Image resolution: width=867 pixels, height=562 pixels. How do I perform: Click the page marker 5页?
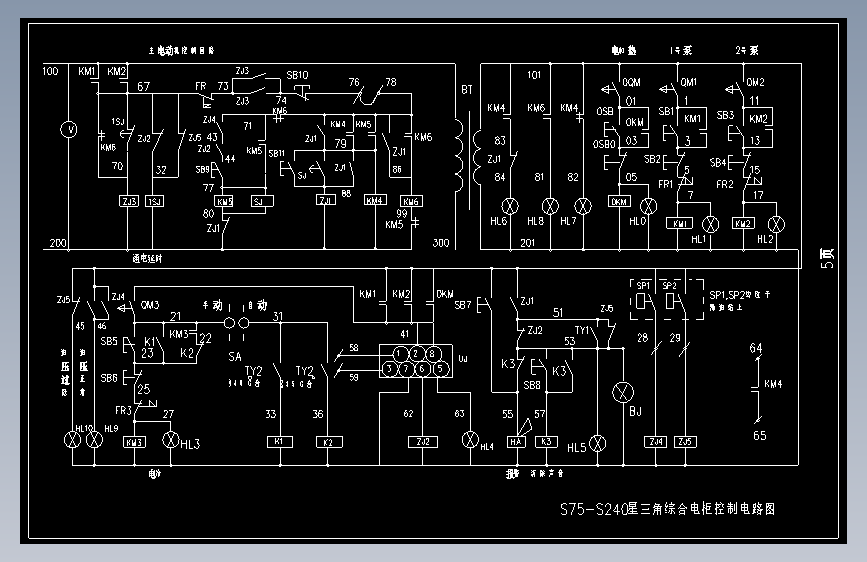pos(827,258)
